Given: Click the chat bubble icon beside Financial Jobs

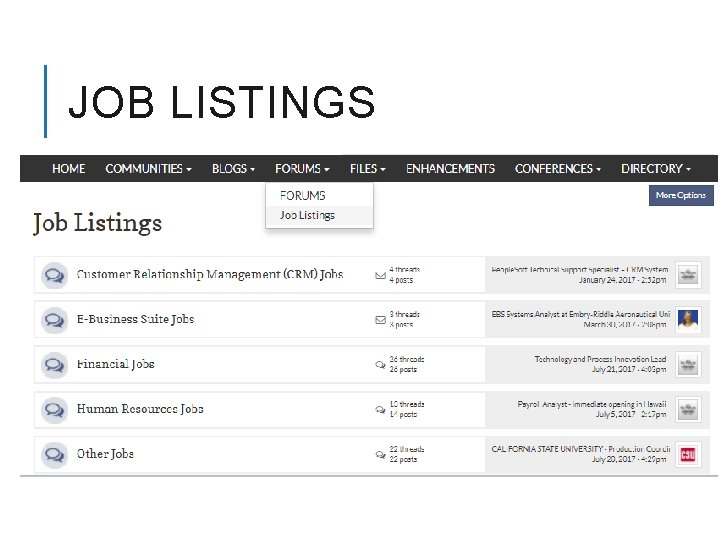Looking at the screenshot, I should [53, 365].
